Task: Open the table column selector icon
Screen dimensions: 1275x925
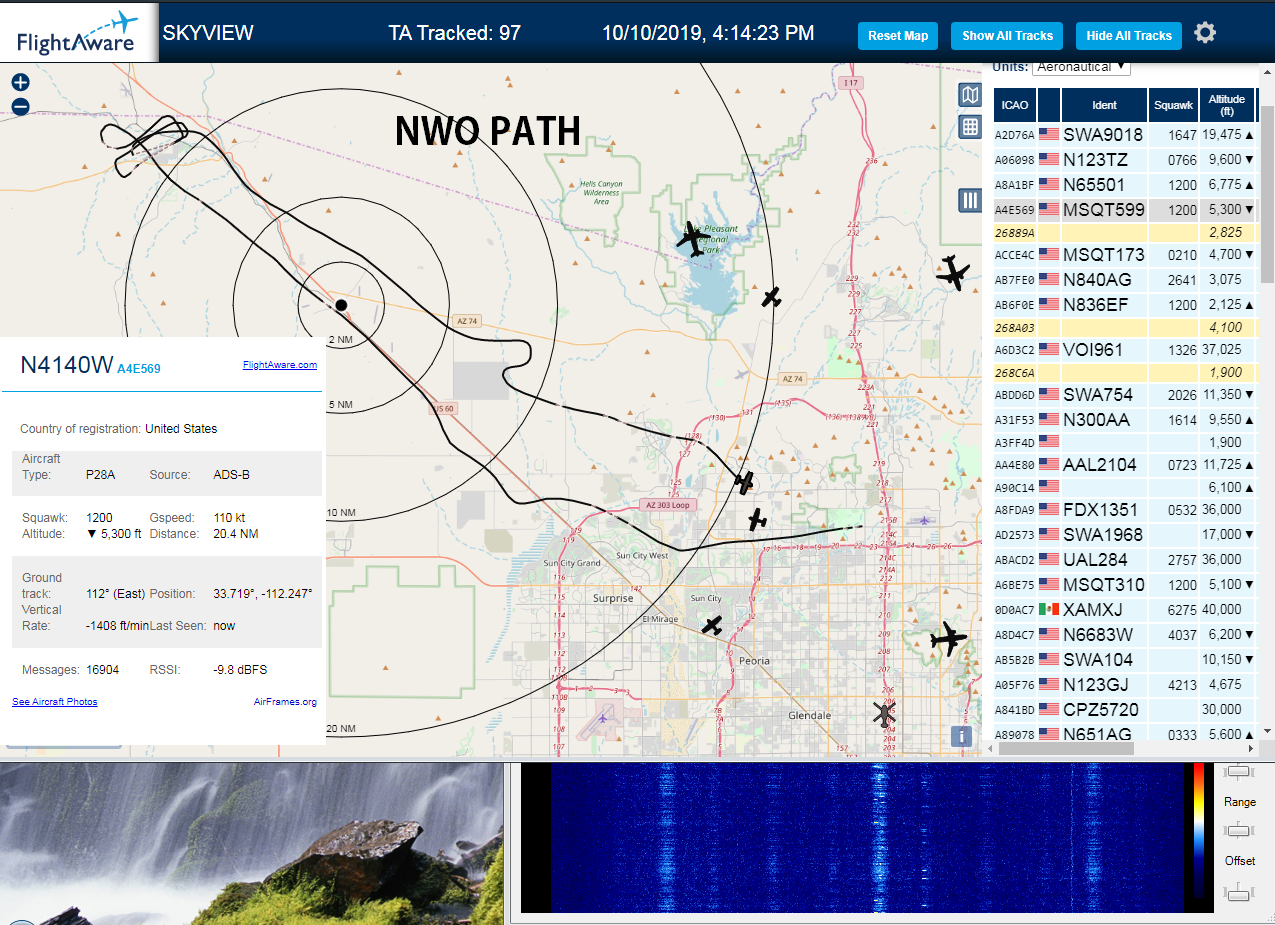Action: [969, 200]
